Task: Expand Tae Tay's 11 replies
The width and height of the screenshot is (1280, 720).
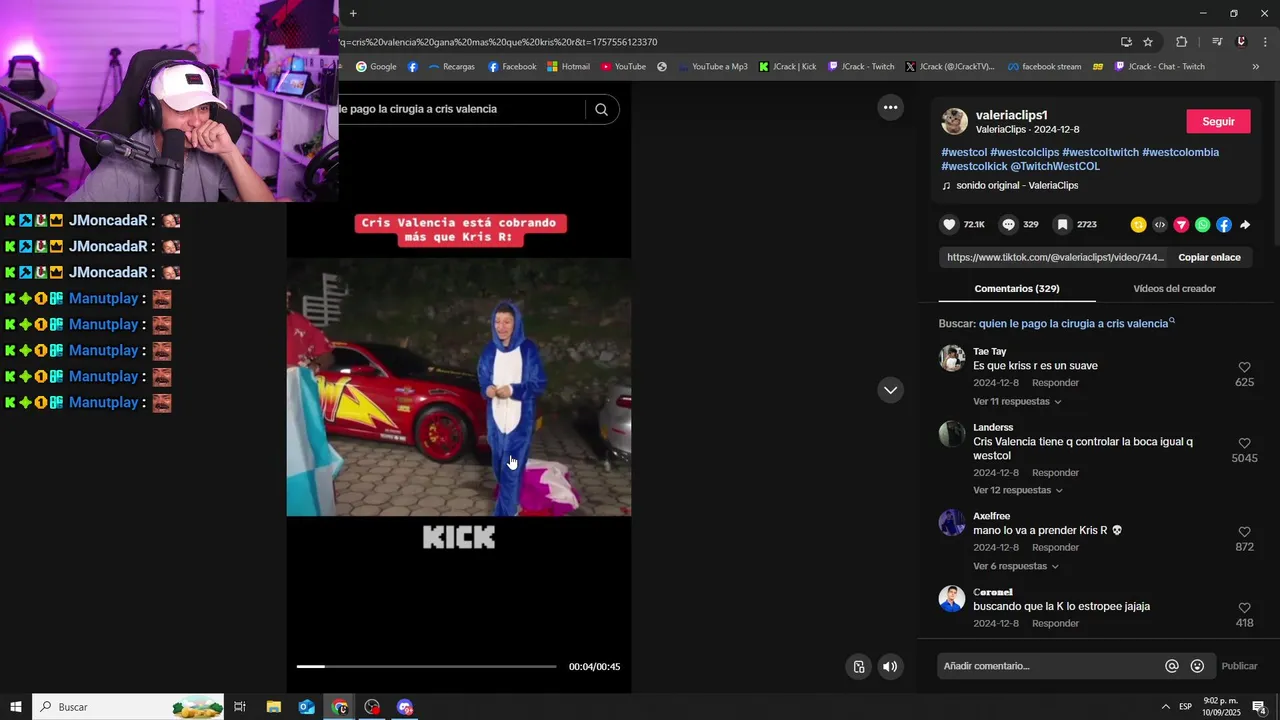Action: (x=1017, y=402)
